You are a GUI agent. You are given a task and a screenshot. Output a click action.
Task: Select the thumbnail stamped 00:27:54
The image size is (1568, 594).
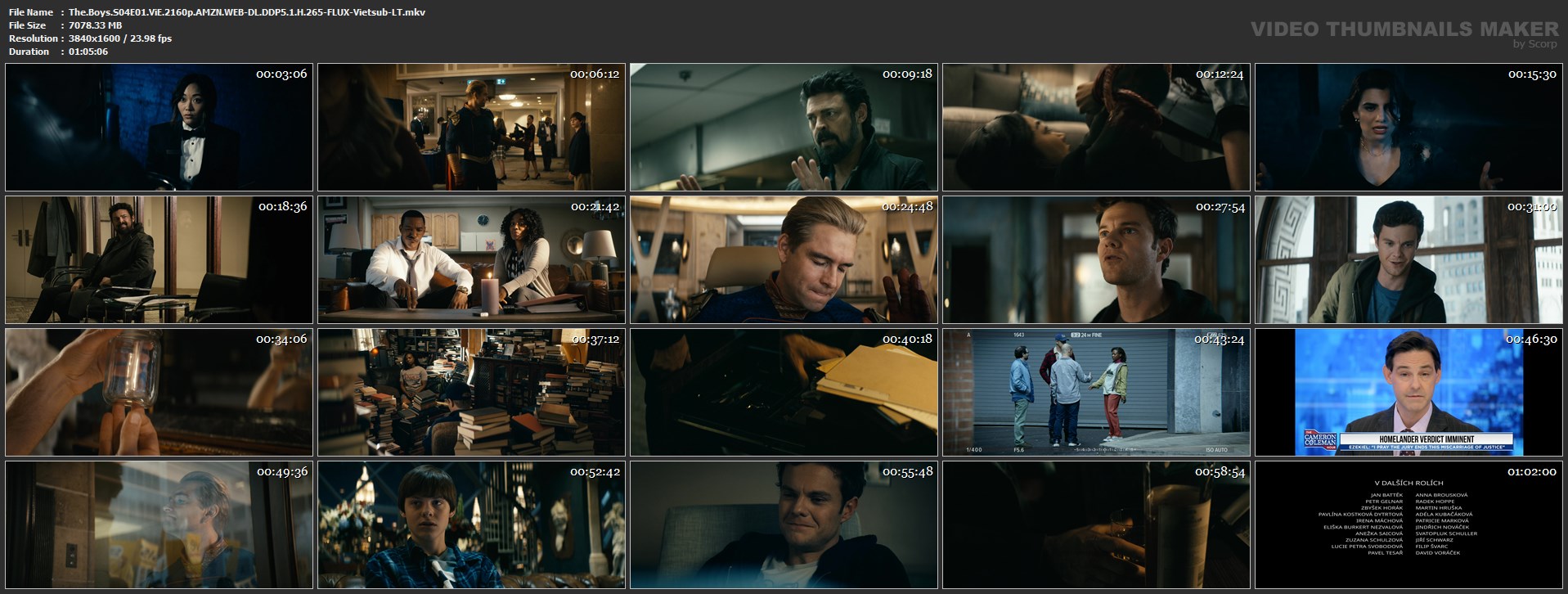coord(1096,260)
